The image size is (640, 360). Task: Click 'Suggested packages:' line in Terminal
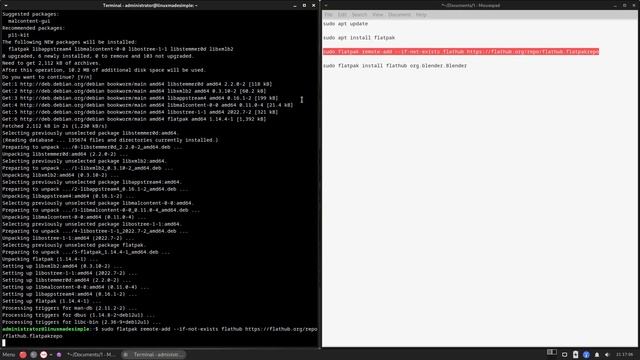[31, 14]
